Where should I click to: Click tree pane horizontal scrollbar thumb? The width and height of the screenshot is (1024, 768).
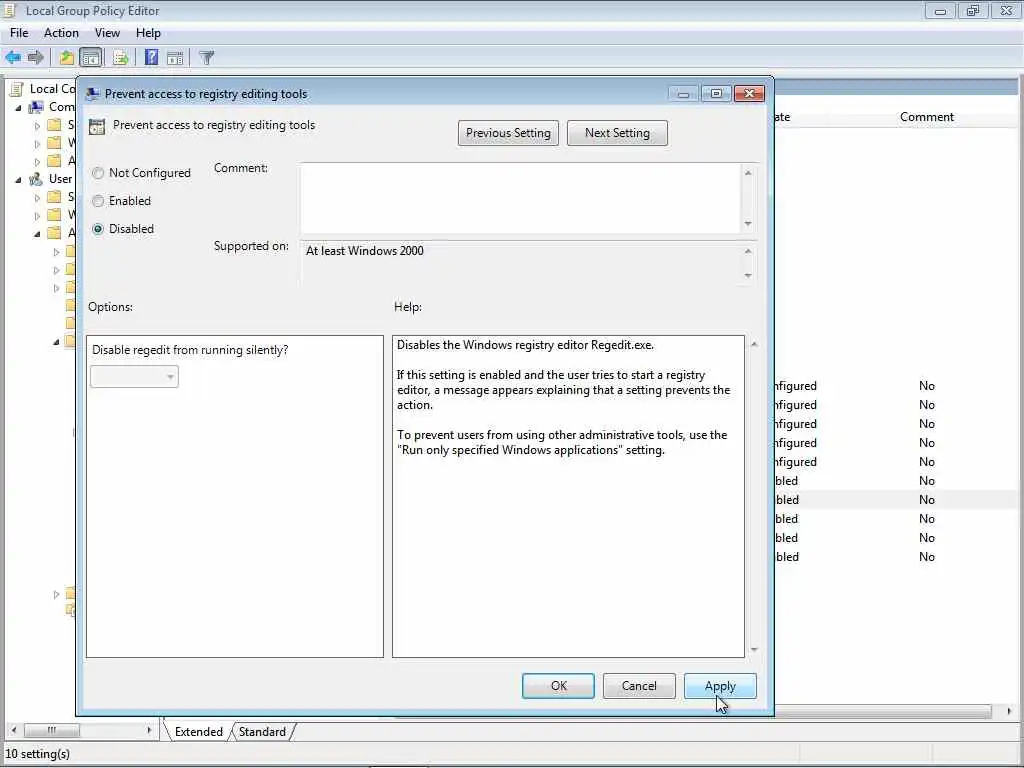(x=52, y=729)
